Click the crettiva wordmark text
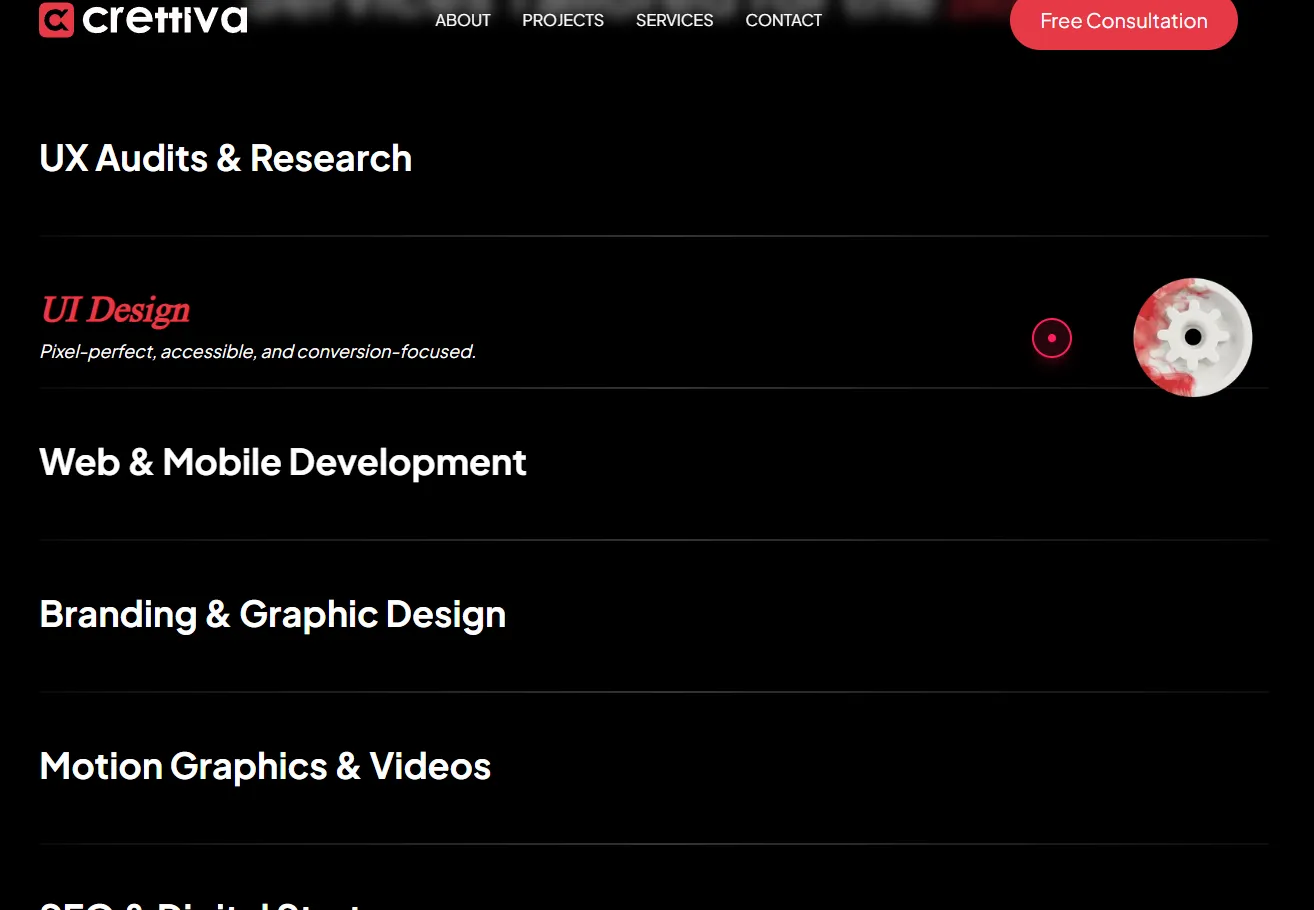 165,20
